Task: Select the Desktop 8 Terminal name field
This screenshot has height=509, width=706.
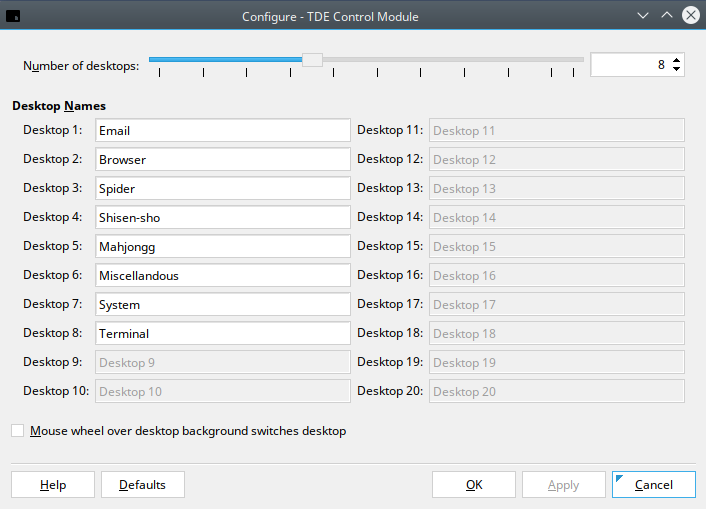Action: tap(222, 334)
